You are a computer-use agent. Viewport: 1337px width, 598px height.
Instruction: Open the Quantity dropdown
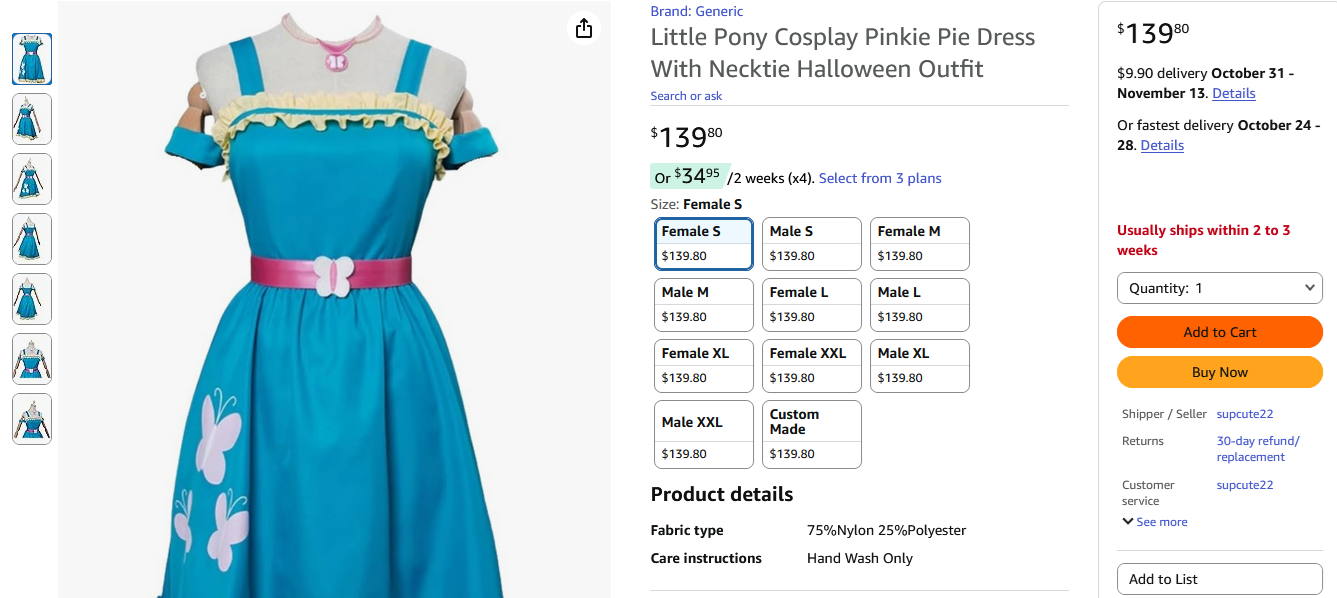tap(1219, 288)
